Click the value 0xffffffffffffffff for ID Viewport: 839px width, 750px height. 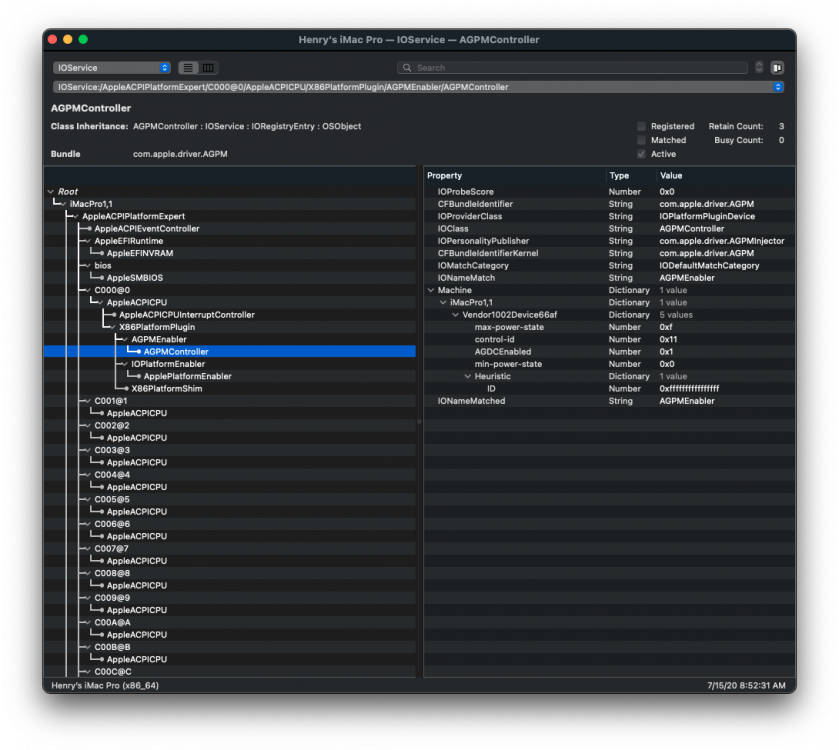pos(689,388)
